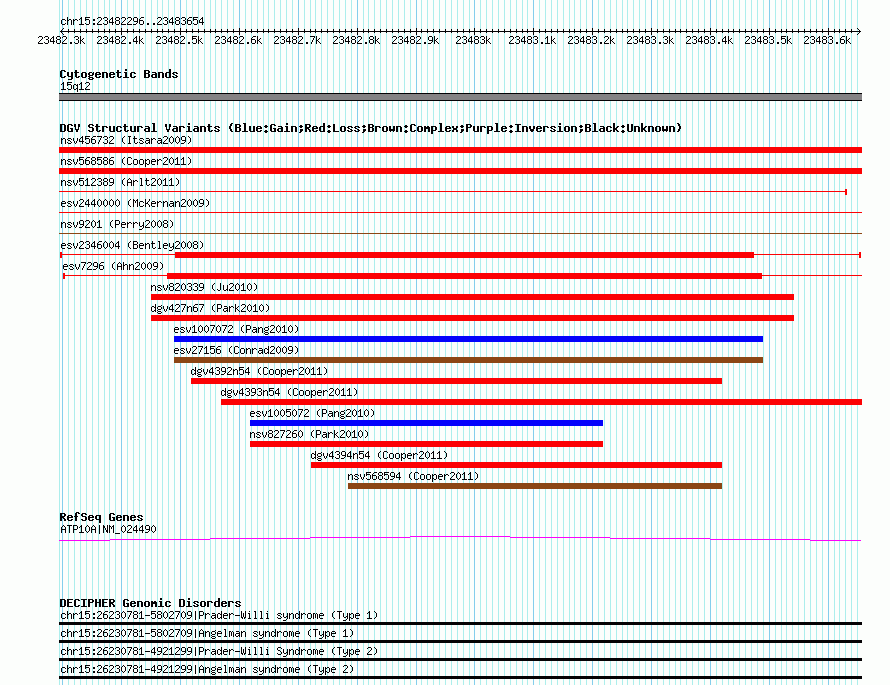Image resolution: width=890 pixels, height=685 pixels.
Task: Click the nsv456732 (Itsara2009) variant label
Action: (x=126, y=140)
